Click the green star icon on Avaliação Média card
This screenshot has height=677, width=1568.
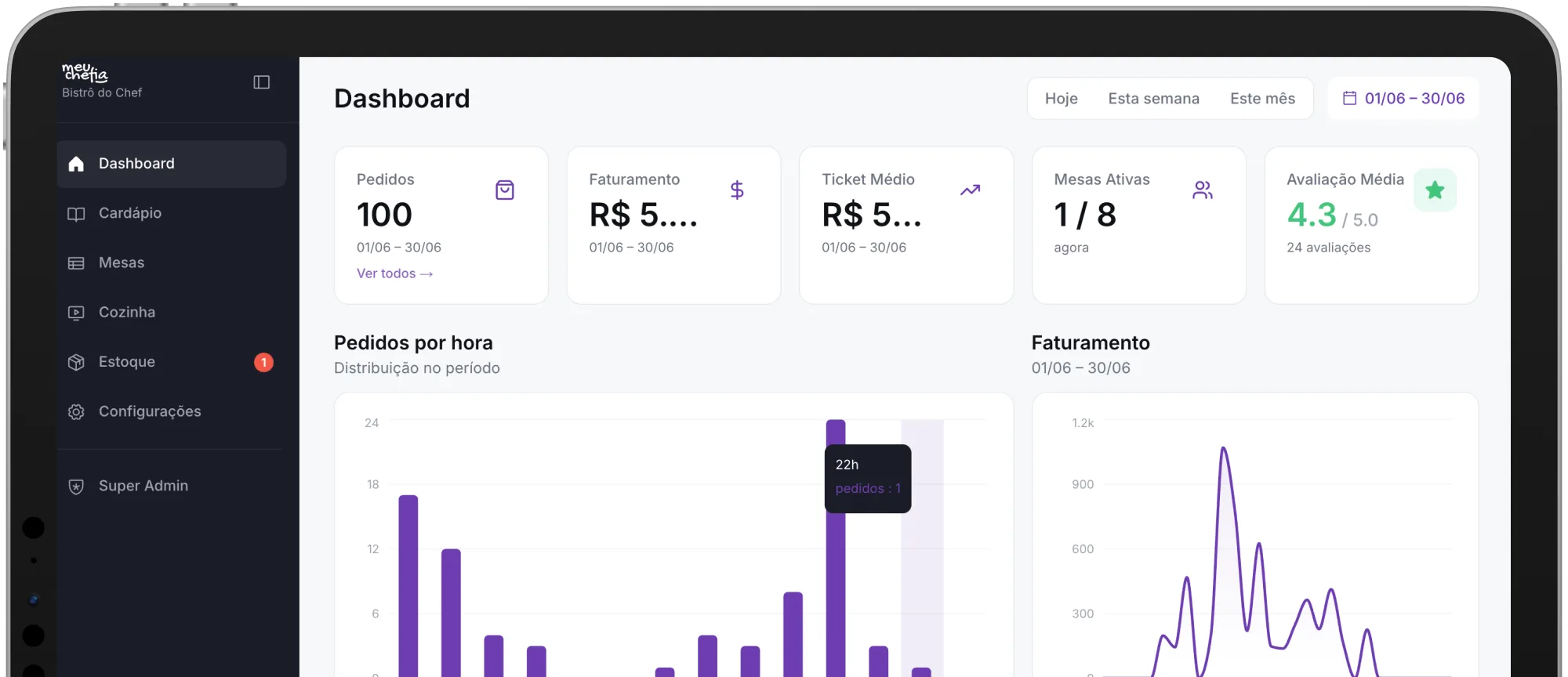pos(1435,190)
